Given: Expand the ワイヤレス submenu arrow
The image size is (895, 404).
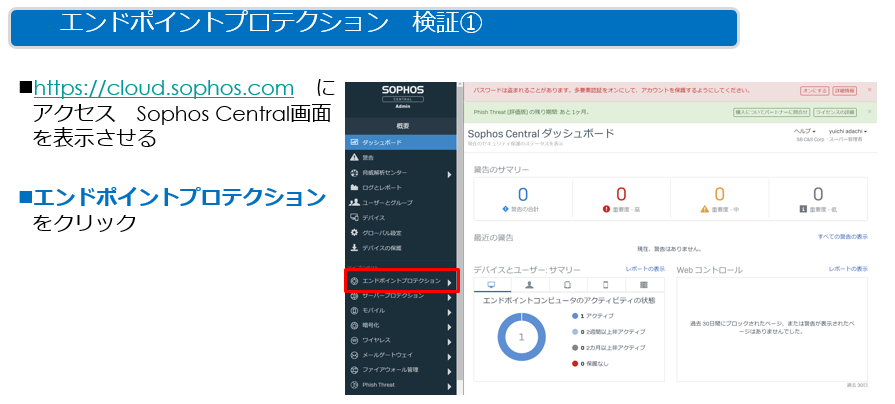Looking at the screenshot, I should [450, 342].
